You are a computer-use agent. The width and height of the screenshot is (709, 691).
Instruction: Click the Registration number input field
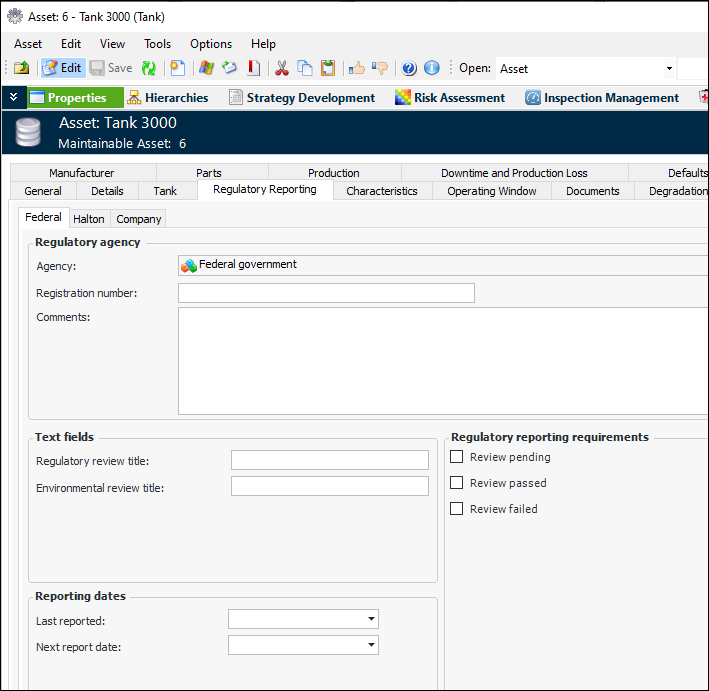click(x=326, y=293)
